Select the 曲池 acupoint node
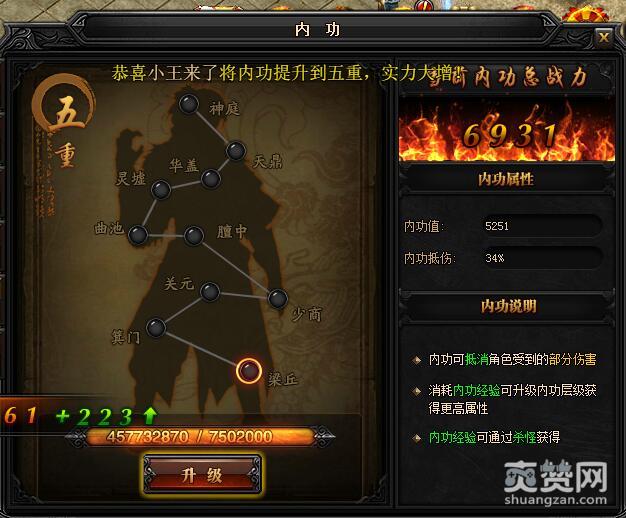The height and width of the screenshot is (518, 626). tap(138, 234)
